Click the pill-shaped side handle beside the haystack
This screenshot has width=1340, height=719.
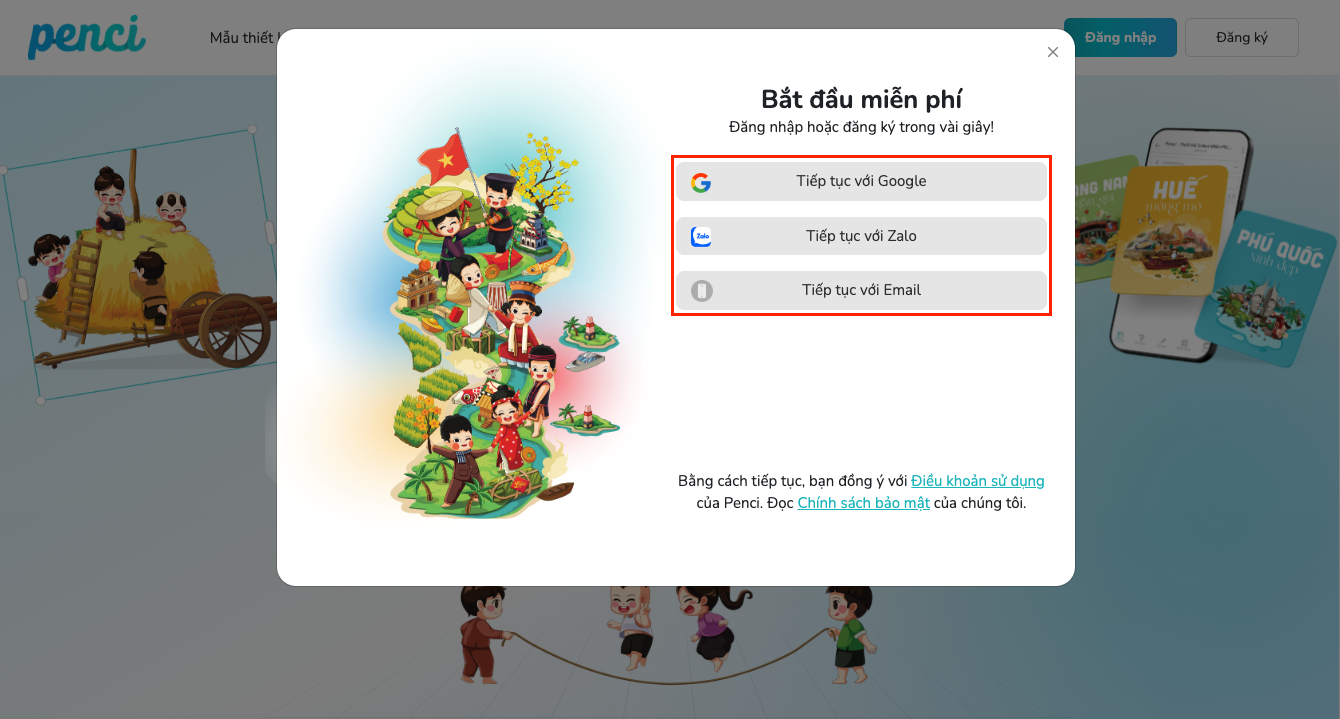coord(269,233)
